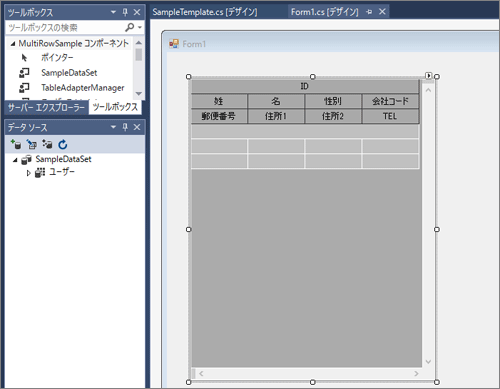
Task: Collapse the MultiRowSample コンポーネント group
Action: click(13, 43)
